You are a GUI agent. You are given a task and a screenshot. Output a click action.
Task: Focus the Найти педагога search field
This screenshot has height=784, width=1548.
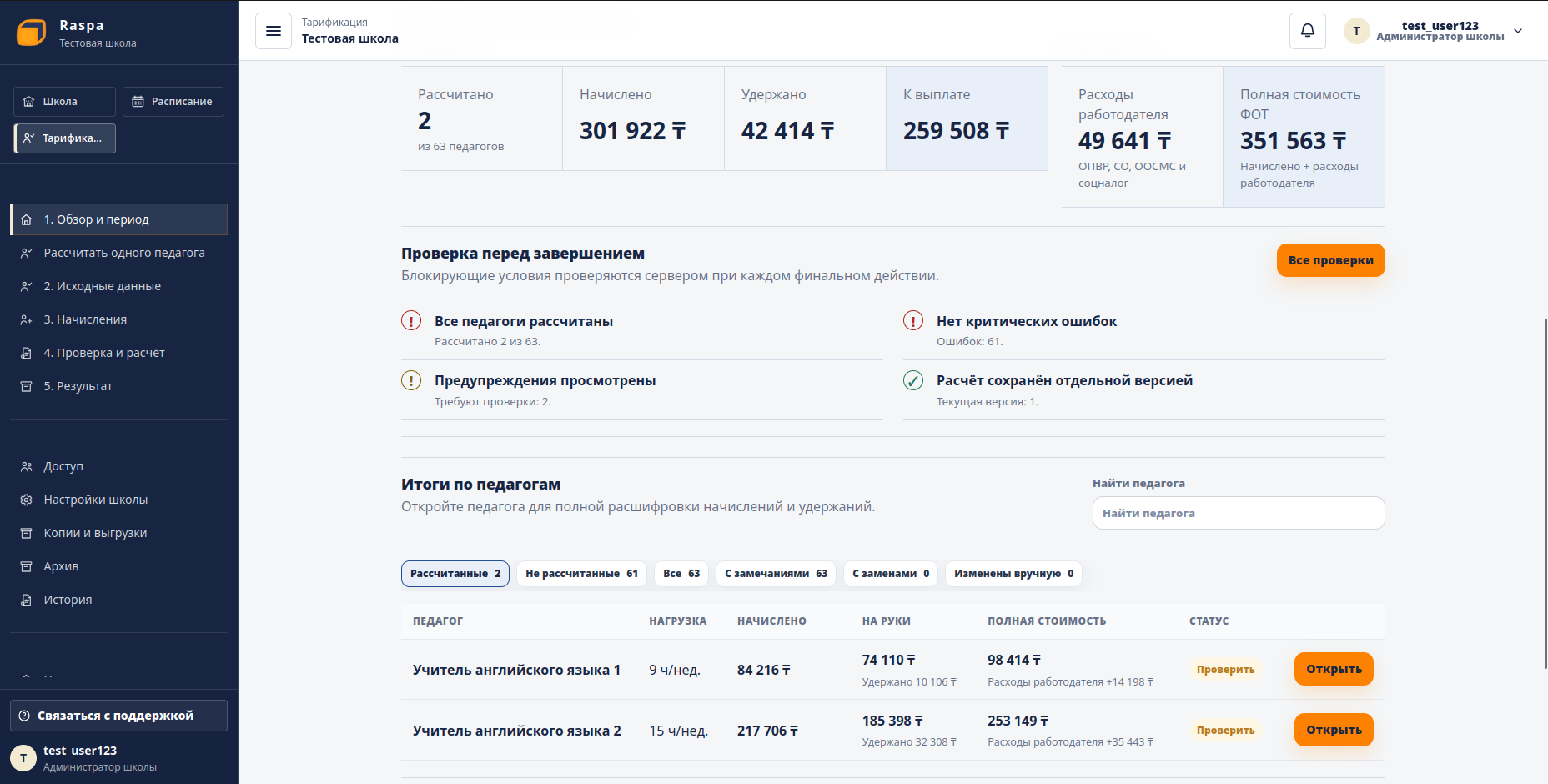point(1239,513)
